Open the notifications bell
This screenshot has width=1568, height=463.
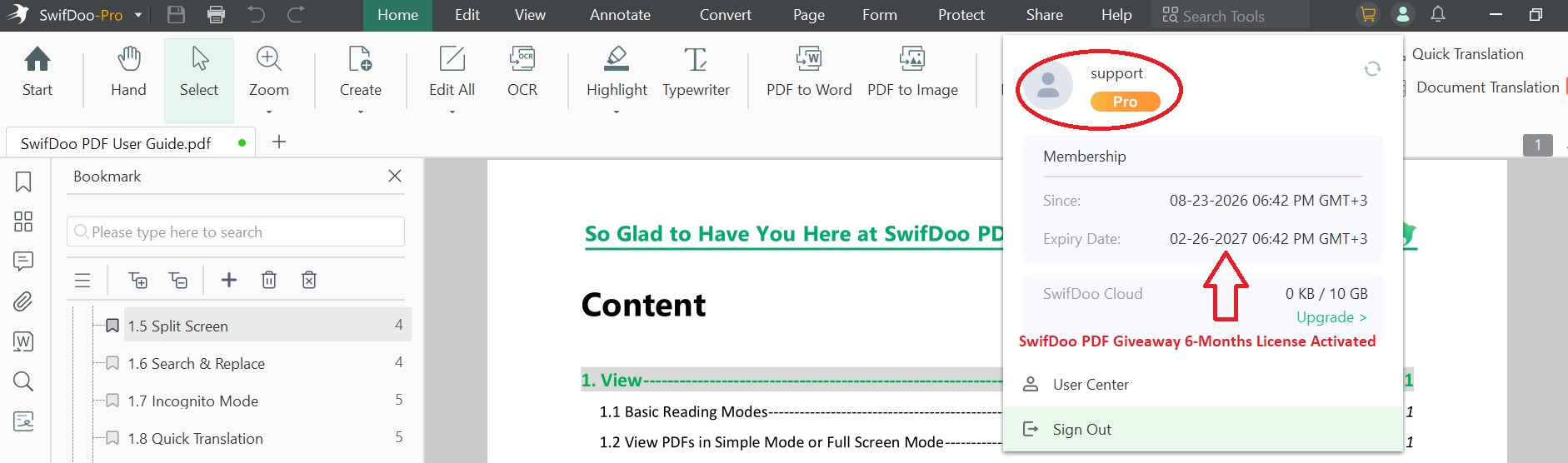(1438, 14)
